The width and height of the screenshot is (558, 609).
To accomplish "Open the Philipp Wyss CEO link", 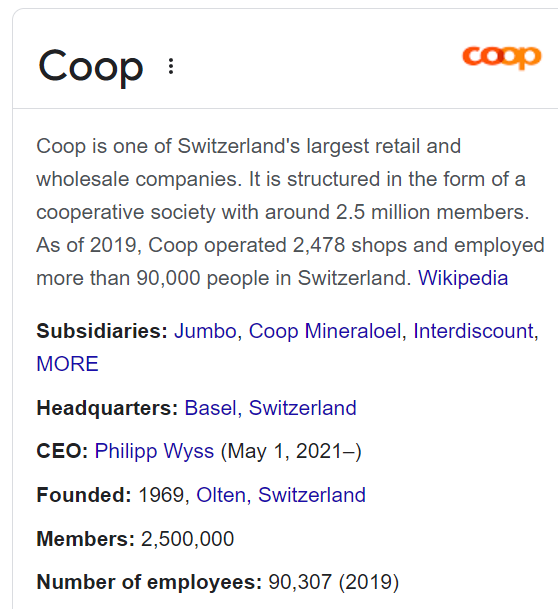I will tap(154, 451).
